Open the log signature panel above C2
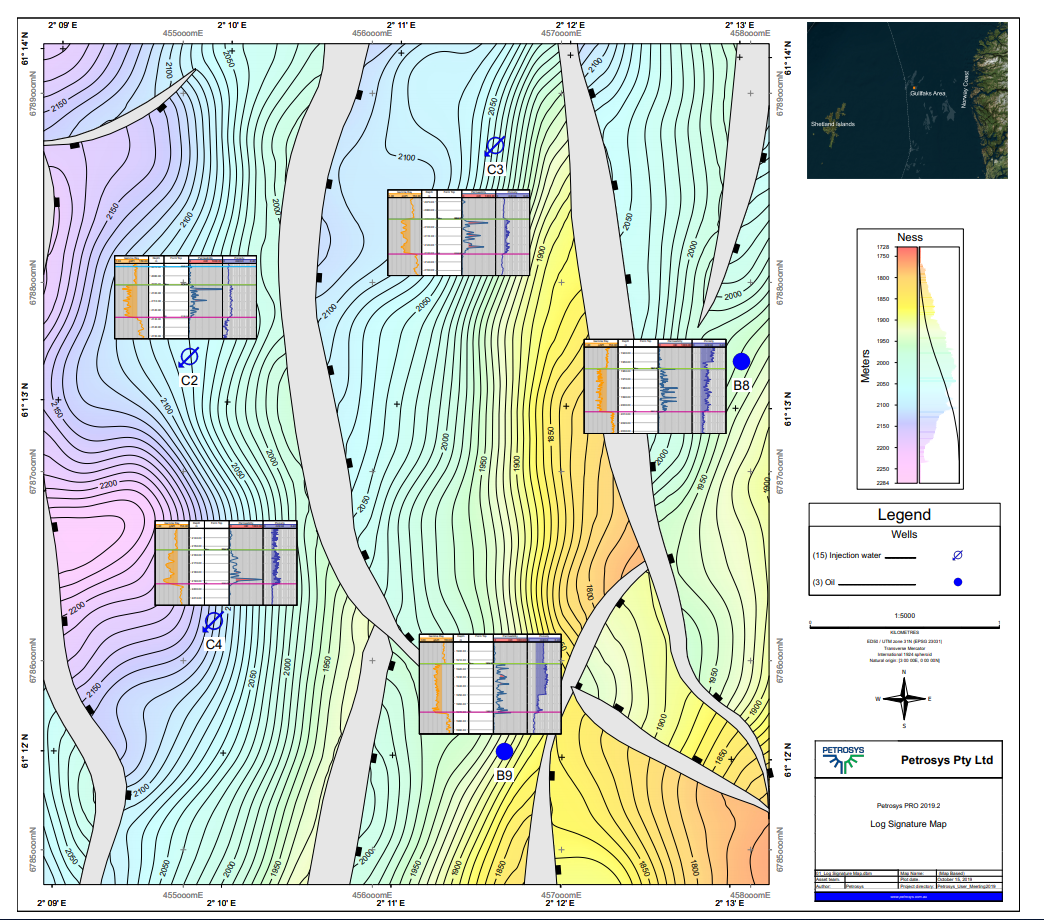This screenshot has width=1044, height=920. [185, 297]
